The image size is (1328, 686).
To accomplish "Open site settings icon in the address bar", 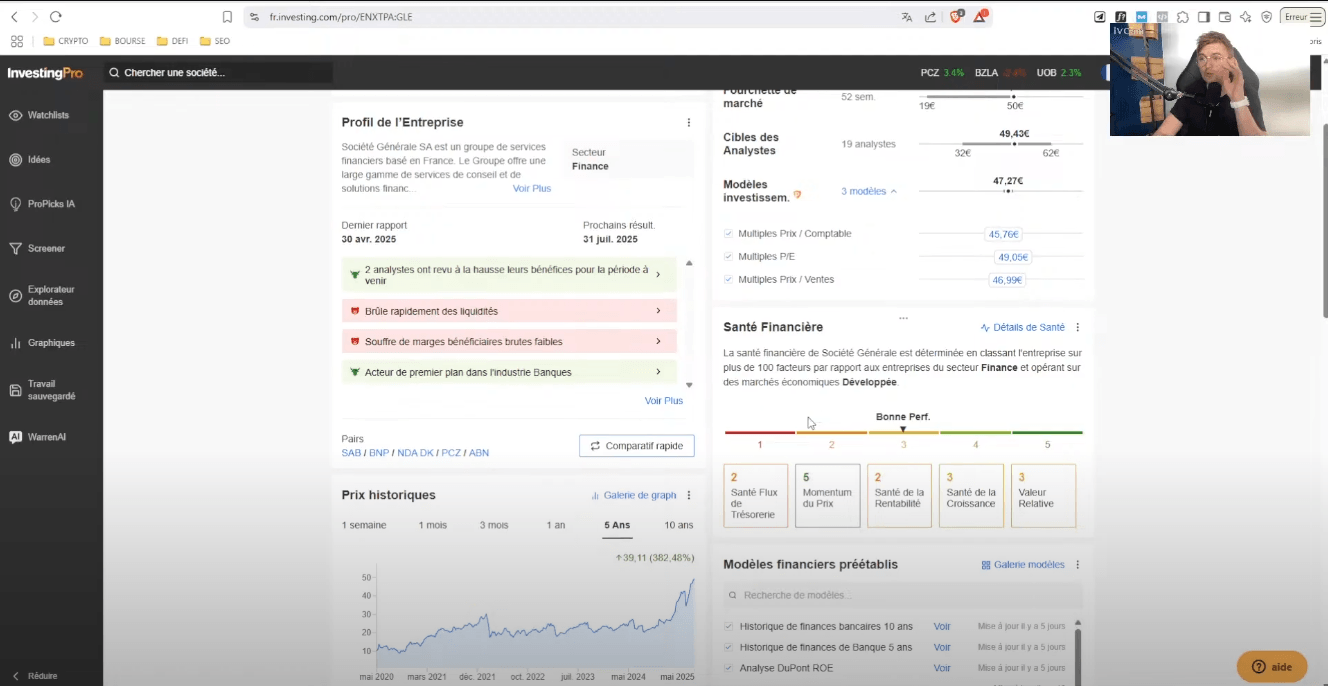I will pos(254,17).
